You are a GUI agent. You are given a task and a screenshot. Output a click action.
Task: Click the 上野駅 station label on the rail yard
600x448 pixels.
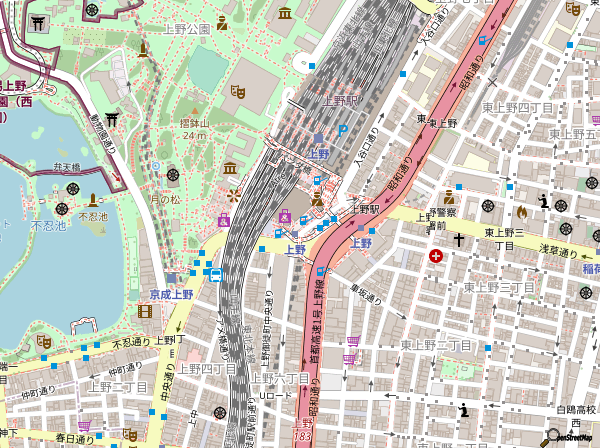340,102
